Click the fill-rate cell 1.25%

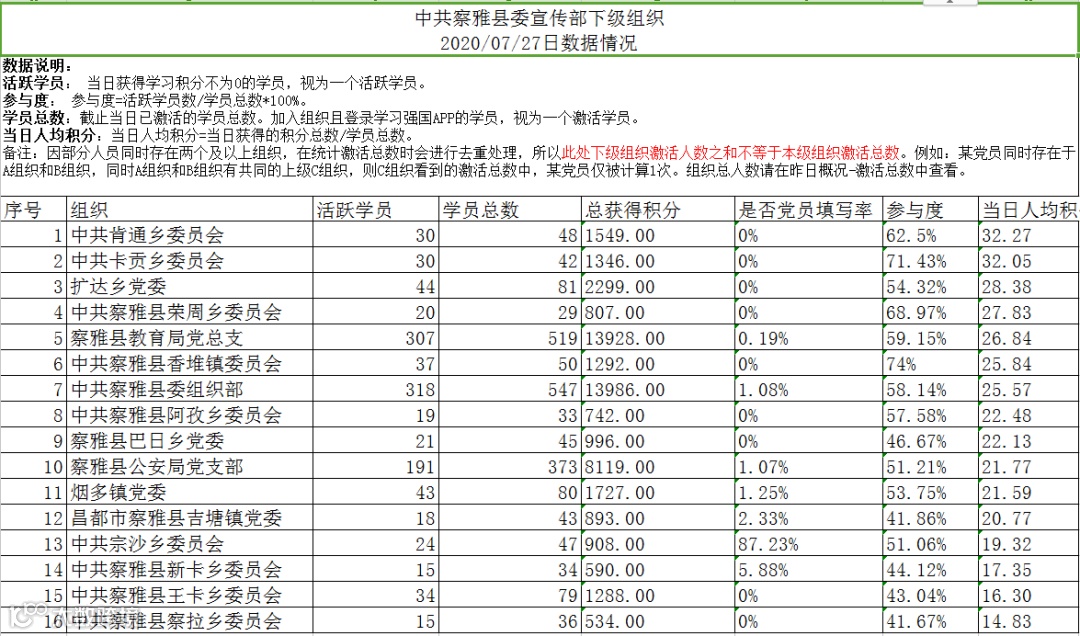coord(809,493)
